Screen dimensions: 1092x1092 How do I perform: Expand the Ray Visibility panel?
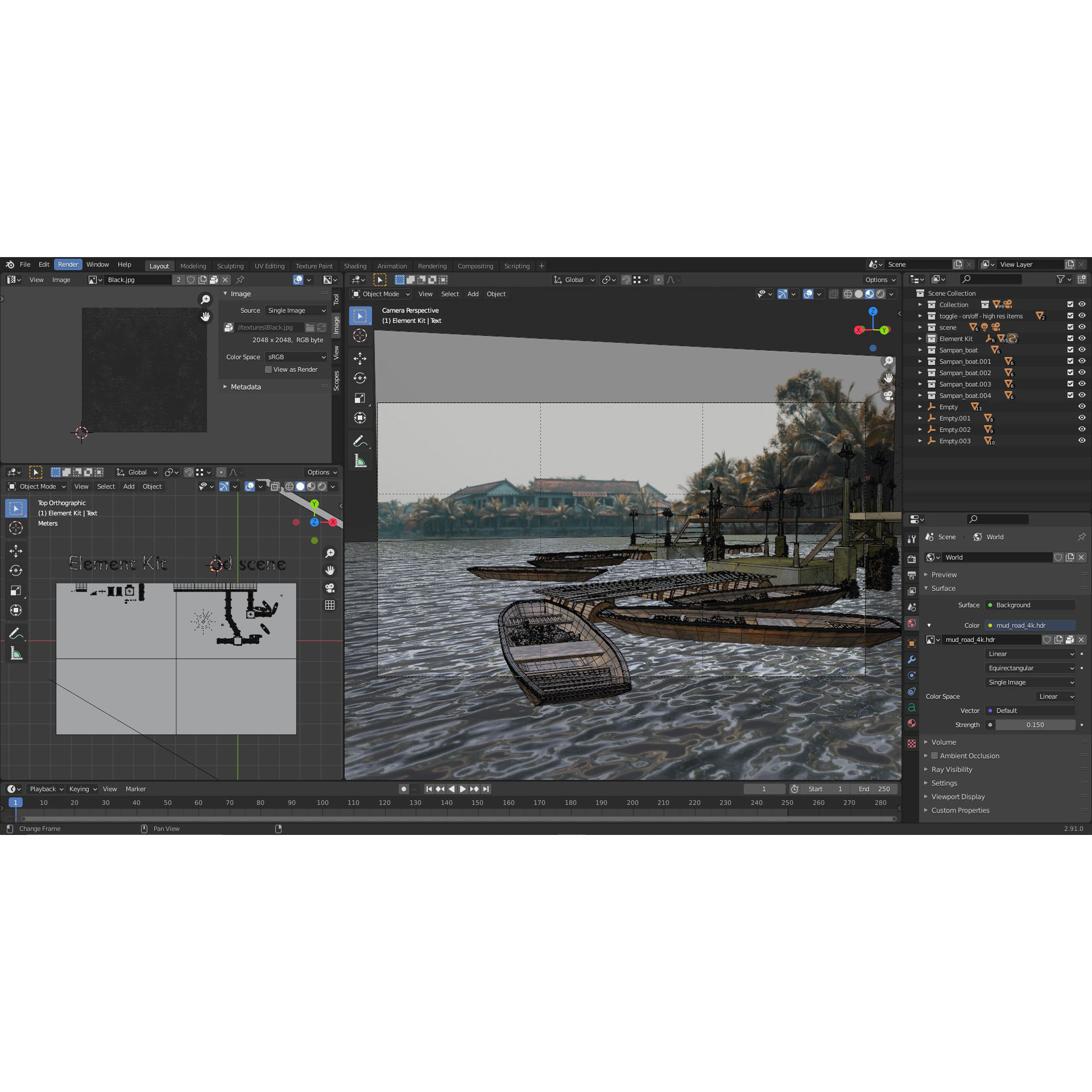[952, 770]
